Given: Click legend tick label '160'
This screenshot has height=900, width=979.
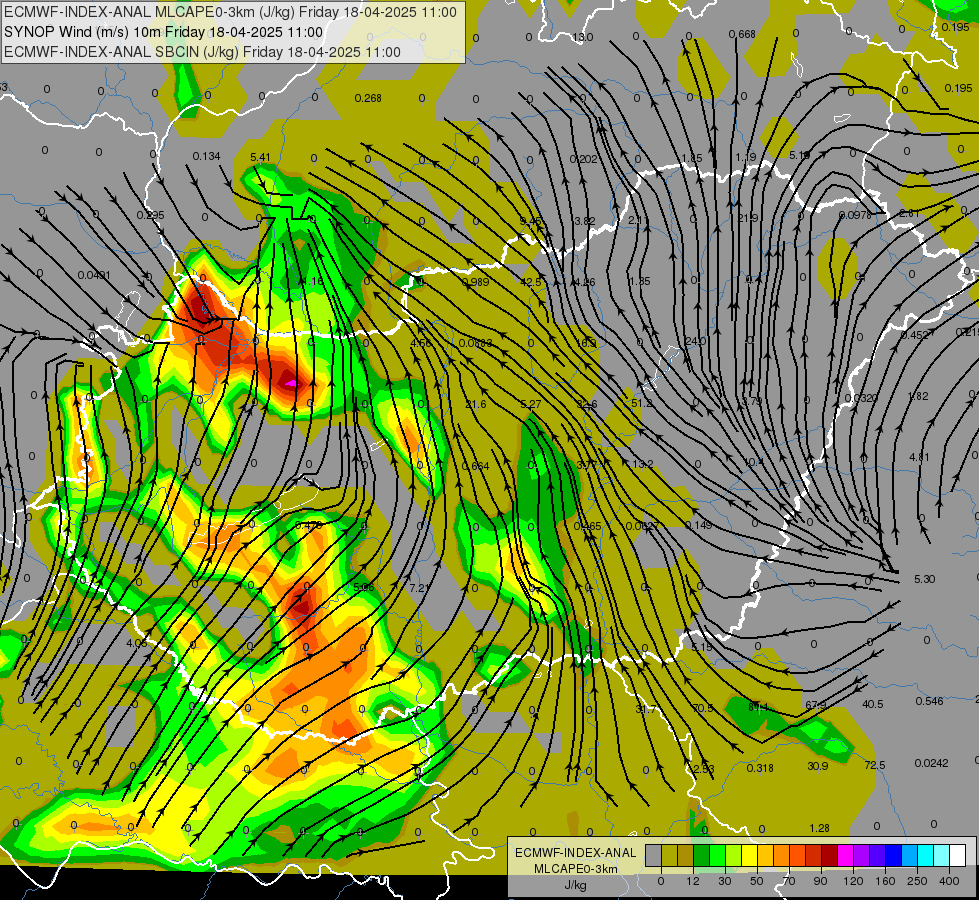Looking at the screenshot, I should tap(885, 881).
